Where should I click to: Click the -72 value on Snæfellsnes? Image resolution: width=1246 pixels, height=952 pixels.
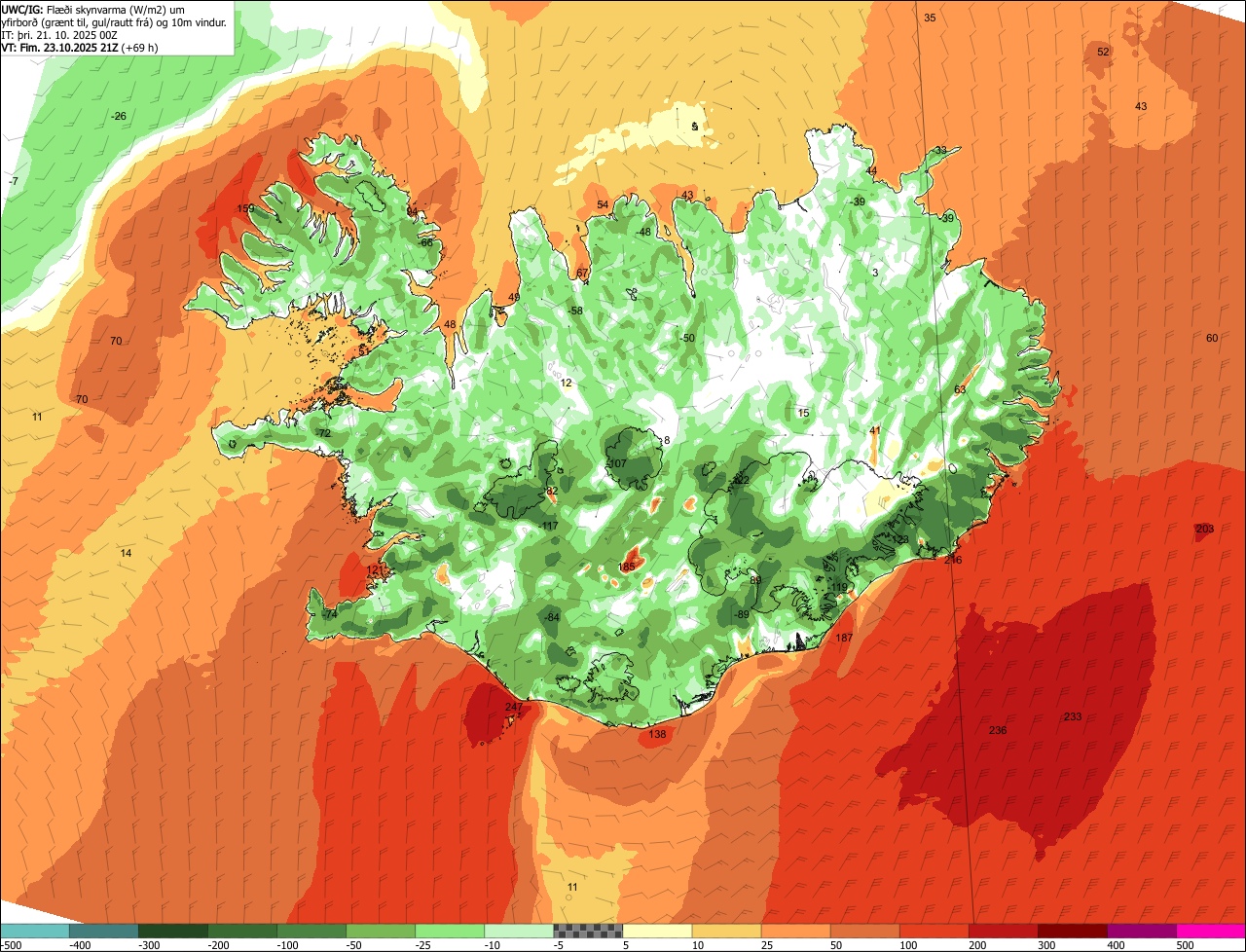click(323, 433)
